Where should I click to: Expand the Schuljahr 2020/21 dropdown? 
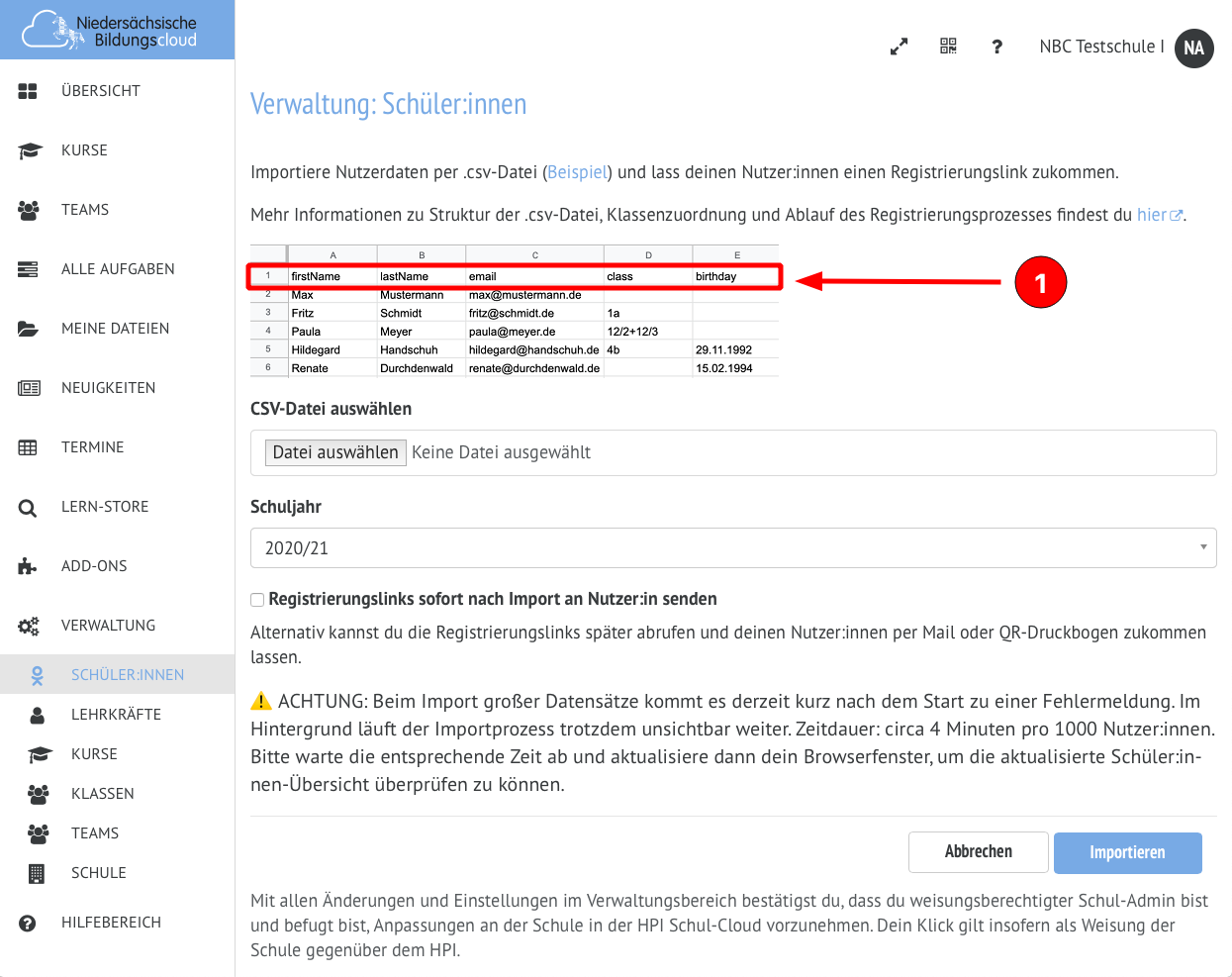[x=732, y=547]
